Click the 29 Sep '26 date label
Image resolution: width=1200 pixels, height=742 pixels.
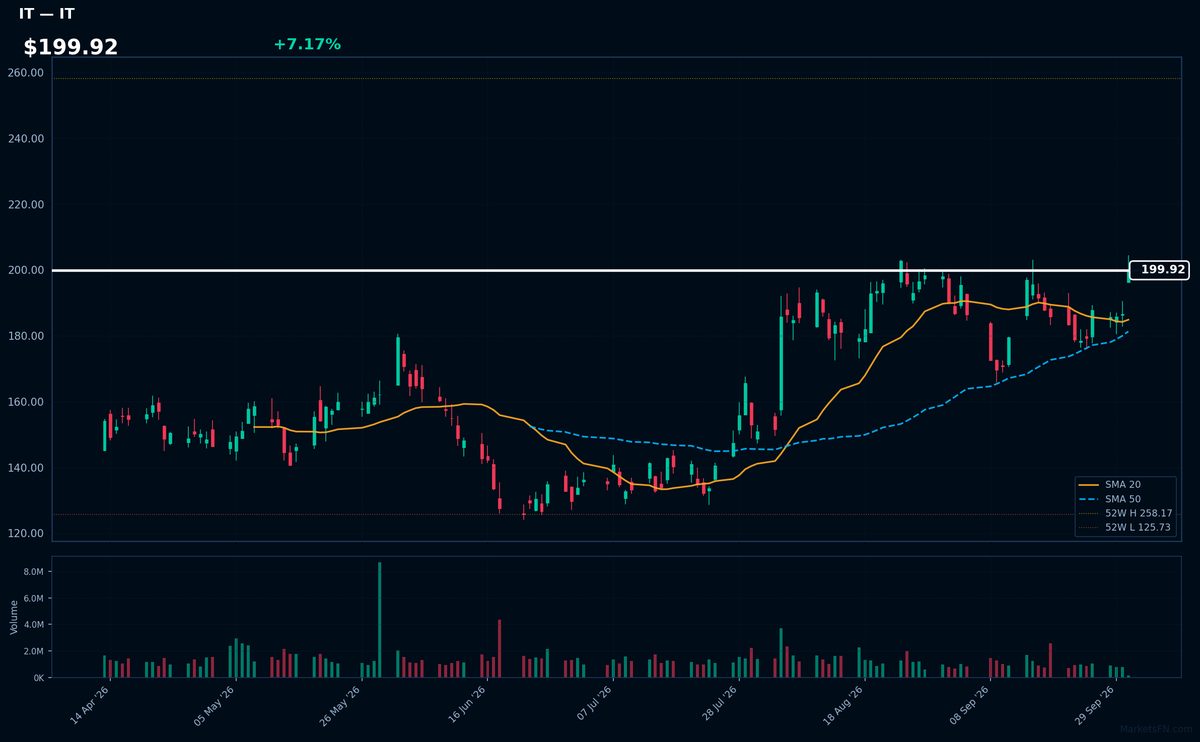[x=1095, y=705]
